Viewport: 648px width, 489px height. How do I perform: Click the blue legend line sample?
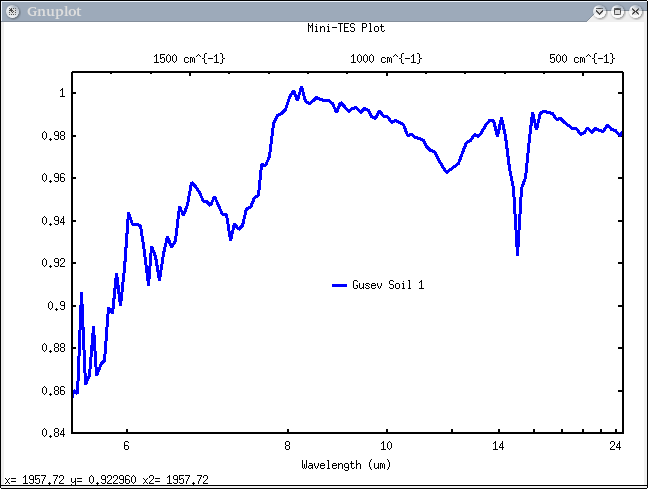tap(339, 285)
